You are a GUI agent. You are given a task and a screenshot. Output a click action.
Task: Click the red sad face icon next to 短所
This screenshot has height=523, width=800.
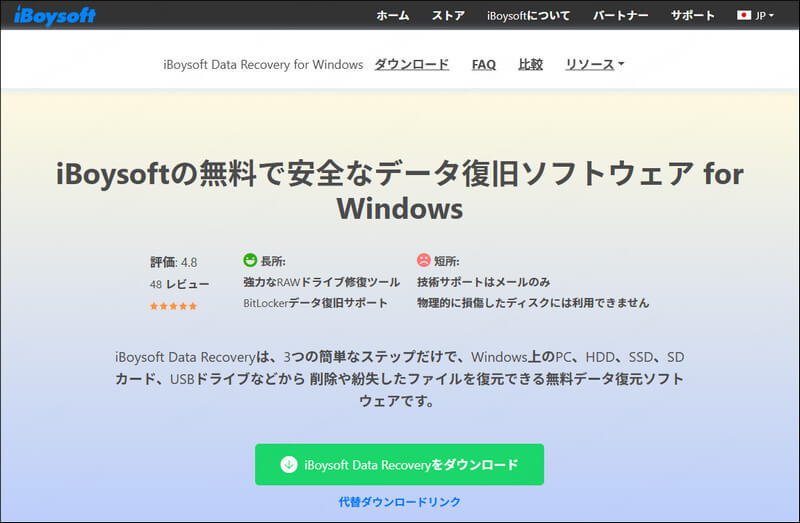(423, 260)
